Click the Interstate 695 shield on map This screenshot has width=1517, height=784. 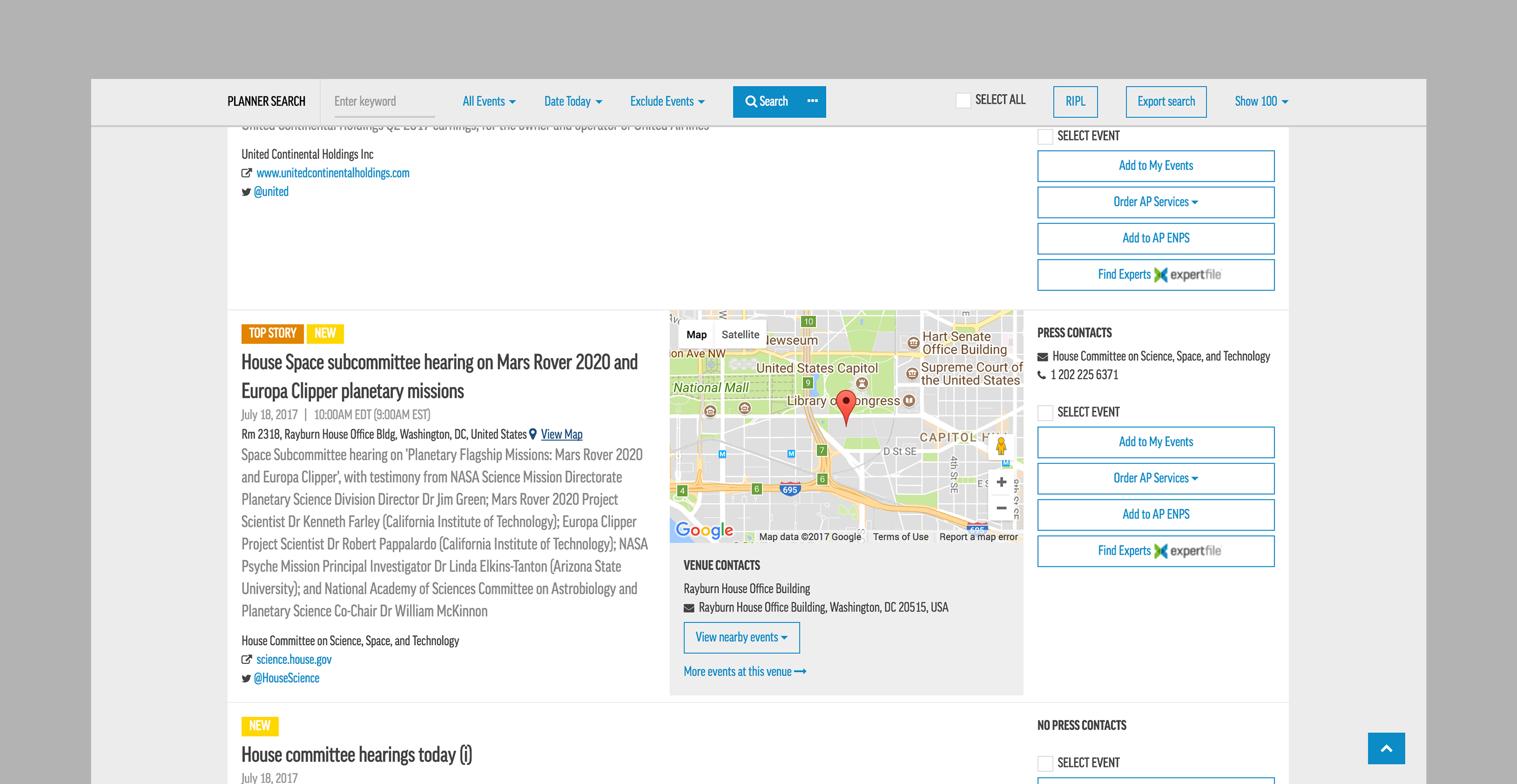point(790,489)
